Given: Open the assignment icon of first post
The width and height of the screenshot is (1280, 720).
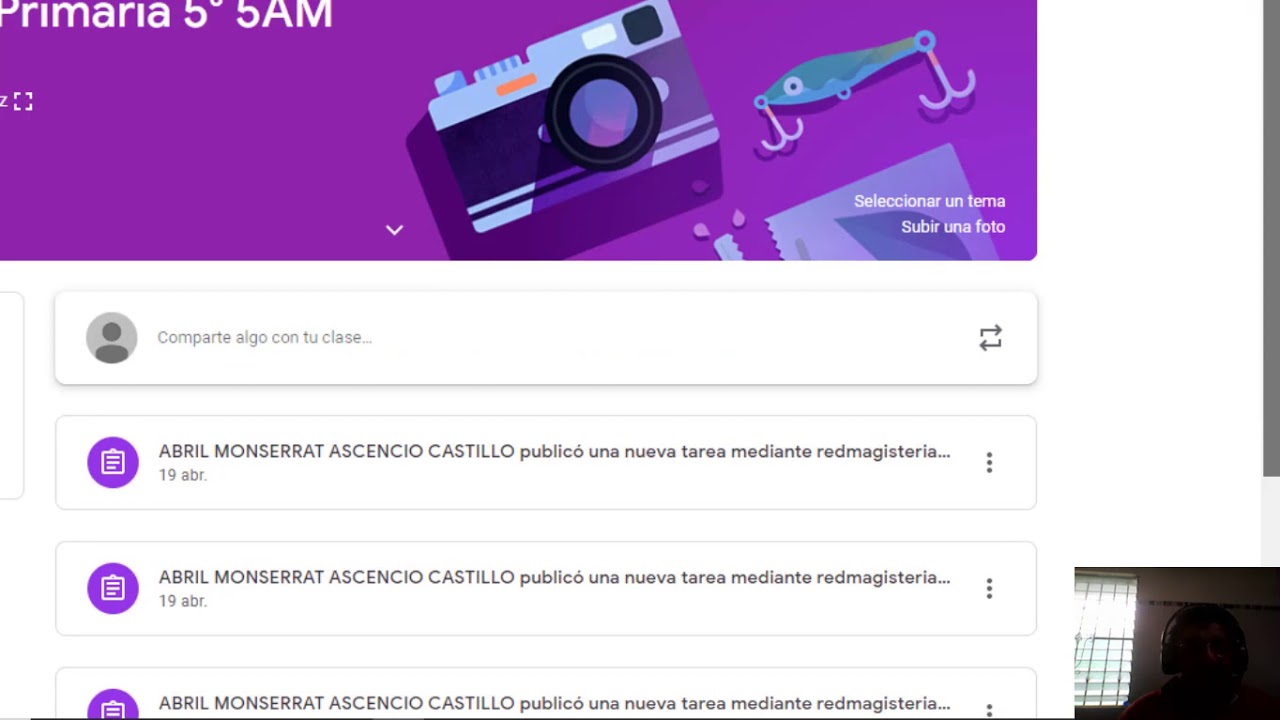Looking at the screenshot, I should (113, 462).
